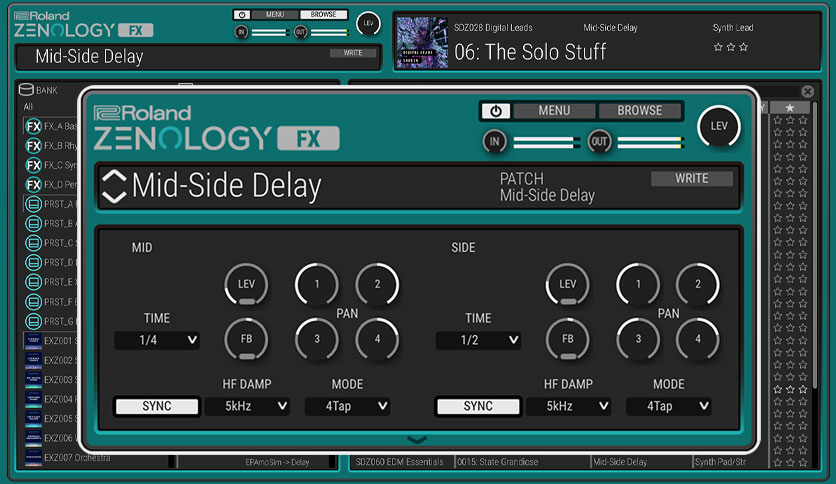Adjust the MID LEV knob
Viewport: 836px width, 484px height.
246,284
